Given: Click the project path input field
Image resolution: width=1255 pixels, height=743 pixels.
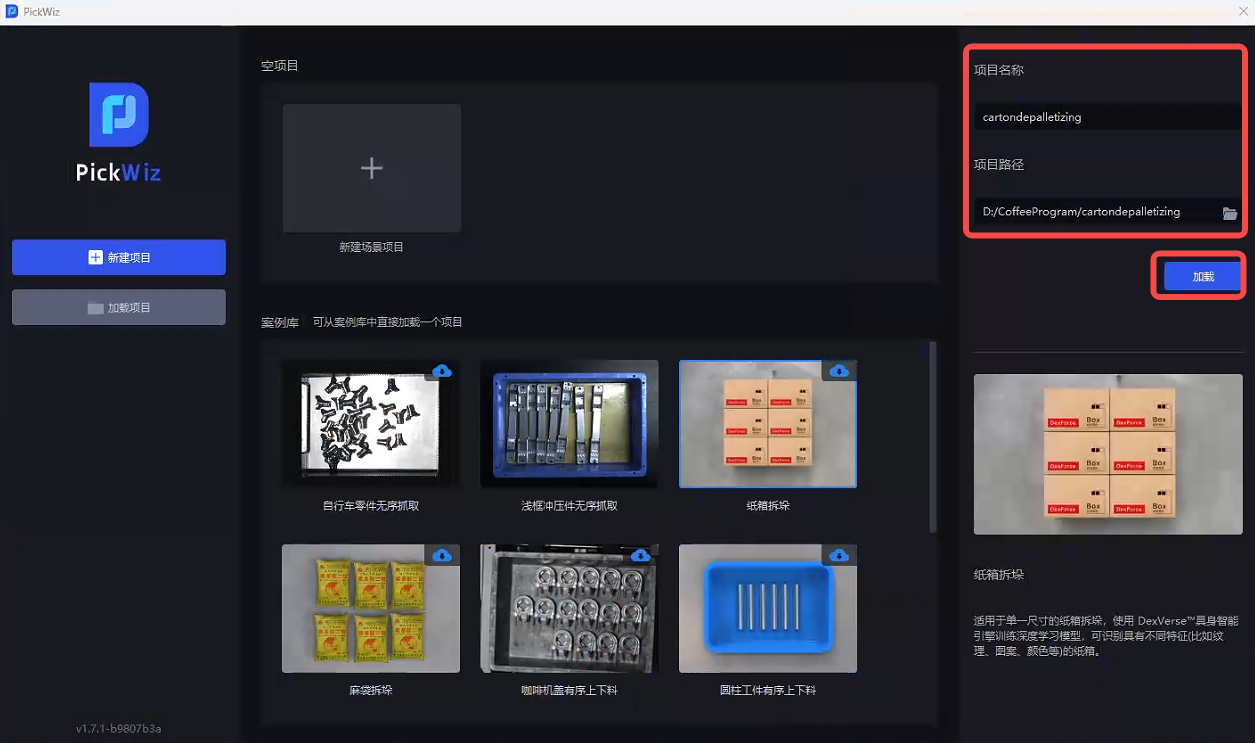Looking at the screenshot, I should 1092,212.
